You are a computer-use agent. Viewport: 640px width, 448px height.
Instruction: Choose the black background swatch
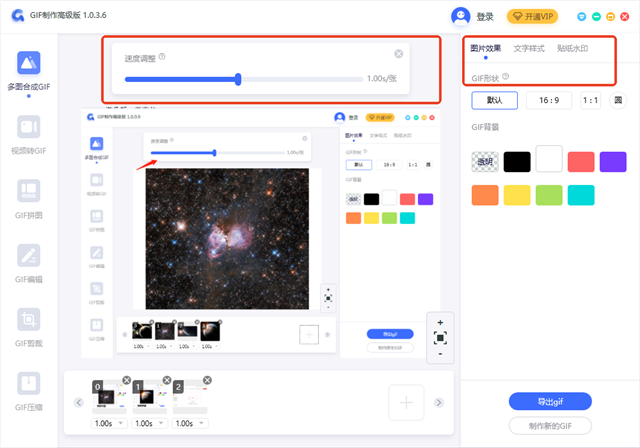click(517, 162)
